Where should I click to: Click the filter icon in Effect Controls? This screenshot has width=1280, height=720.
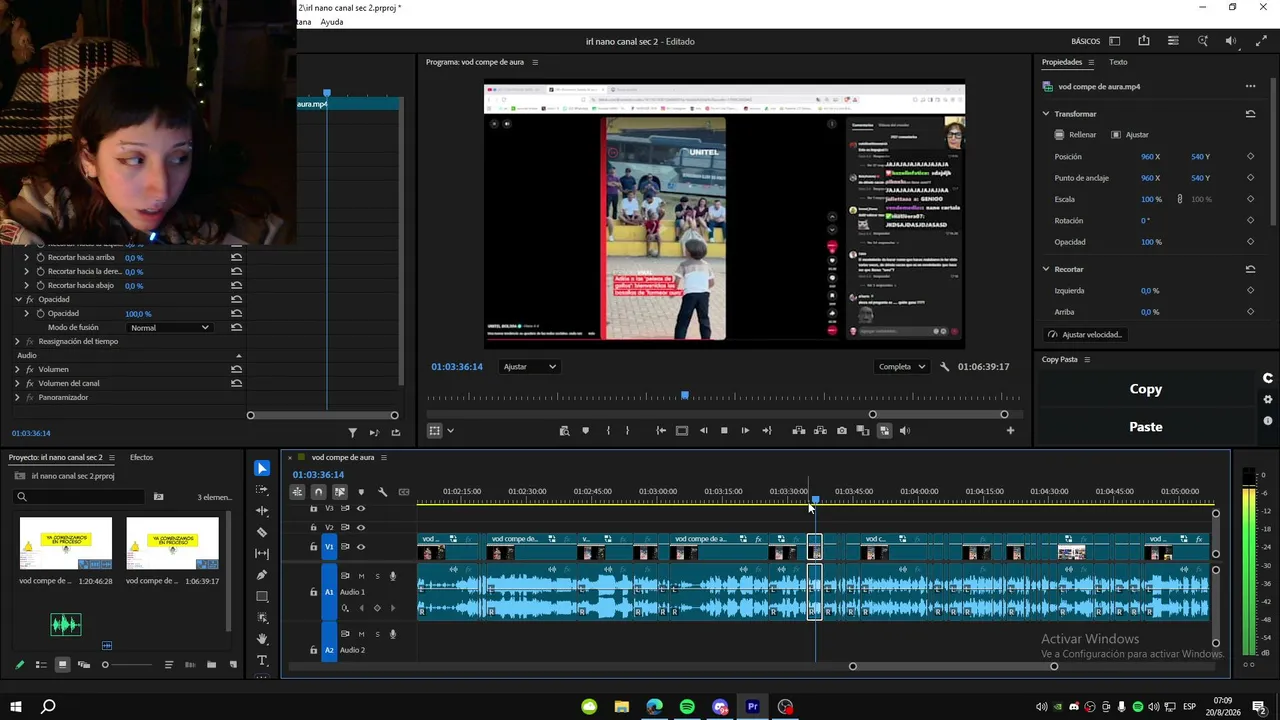(x=352, y=433)
